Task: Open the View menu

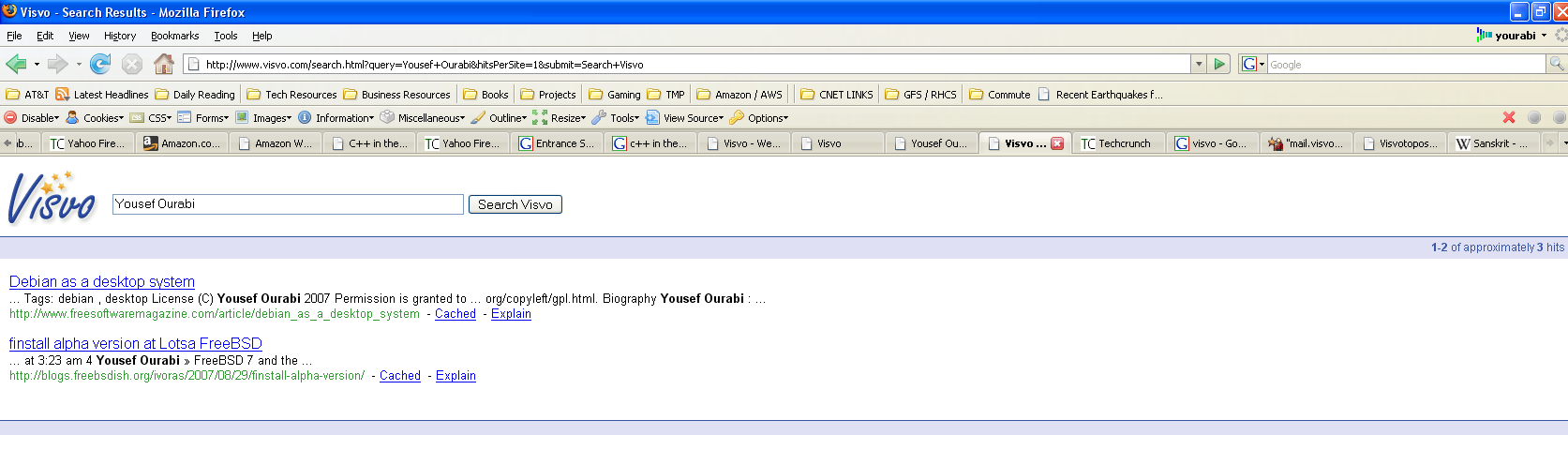Action: pyautogui.click(x=79, y=36)
